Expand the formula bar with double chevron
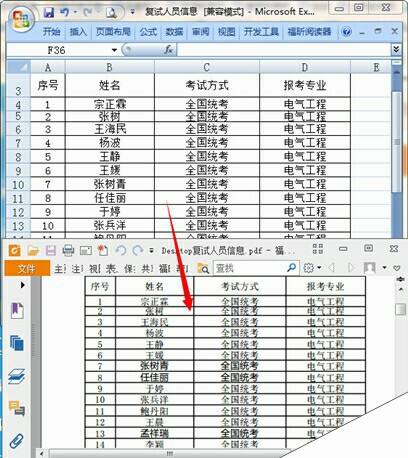This screenshot has height=458, width=408. tap(396, 50)
